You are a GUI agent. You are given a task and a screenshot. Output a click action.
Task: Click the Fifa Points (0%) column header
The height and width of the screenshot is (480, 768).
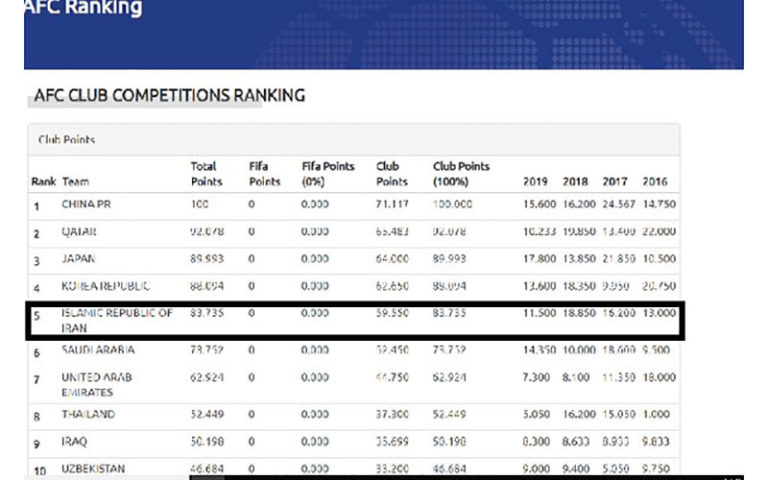point(328,174)
